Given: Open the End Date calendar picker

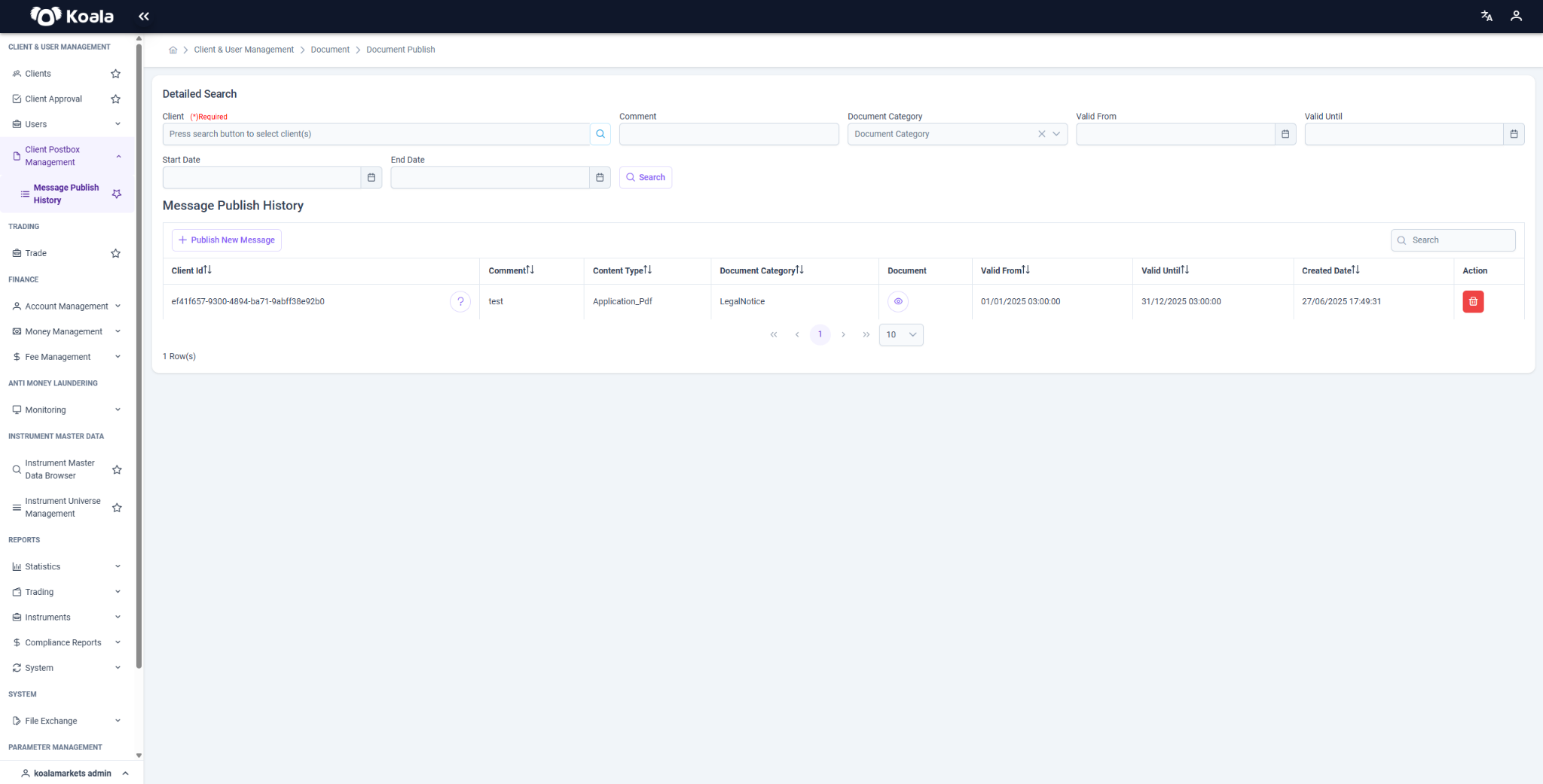Looking at the screenshot, I should pyautogui.click(x=600, y=178).
